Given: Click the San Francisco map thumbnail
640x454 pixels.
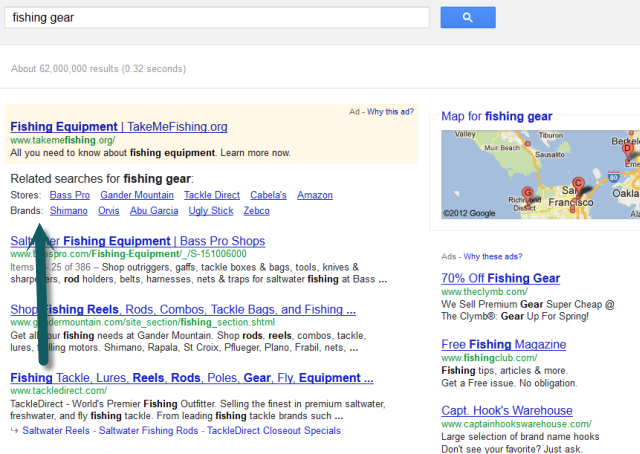Looking at the screenshot, I should [540, 174].
